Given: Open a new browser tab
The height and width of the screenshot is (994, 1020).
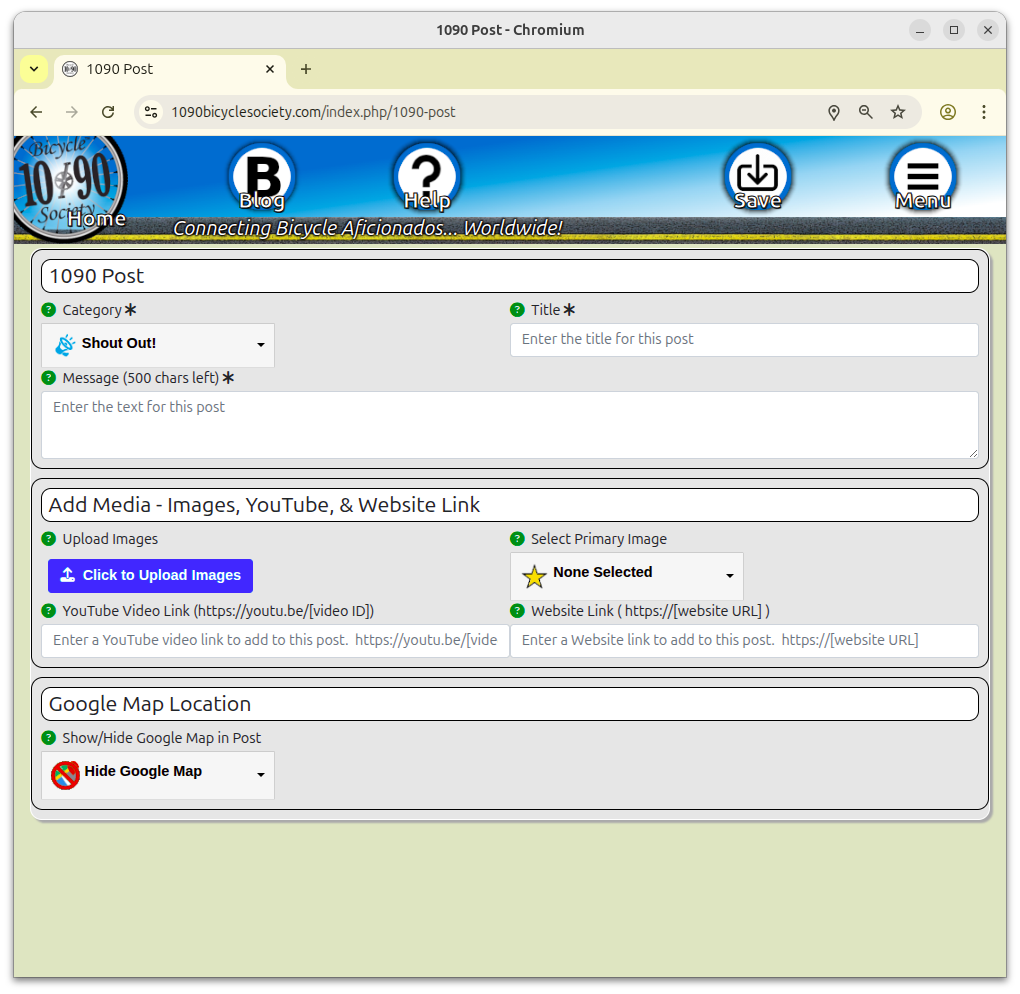Looking at the screenshot, I should (306, 69).
